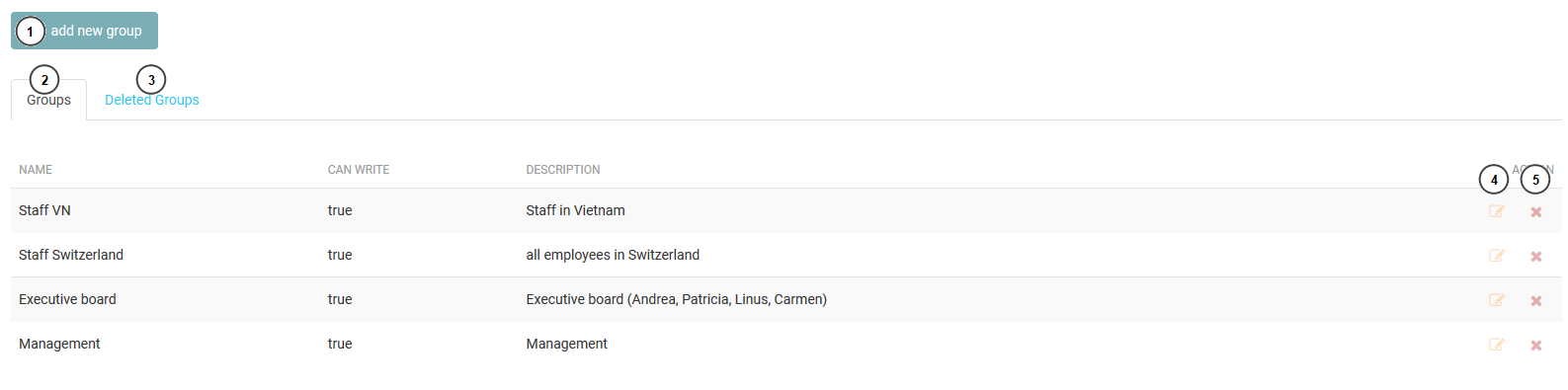Click the CAN WRITE column header
The height and width of the screenshot is (390, 1568).
[359, 170]
